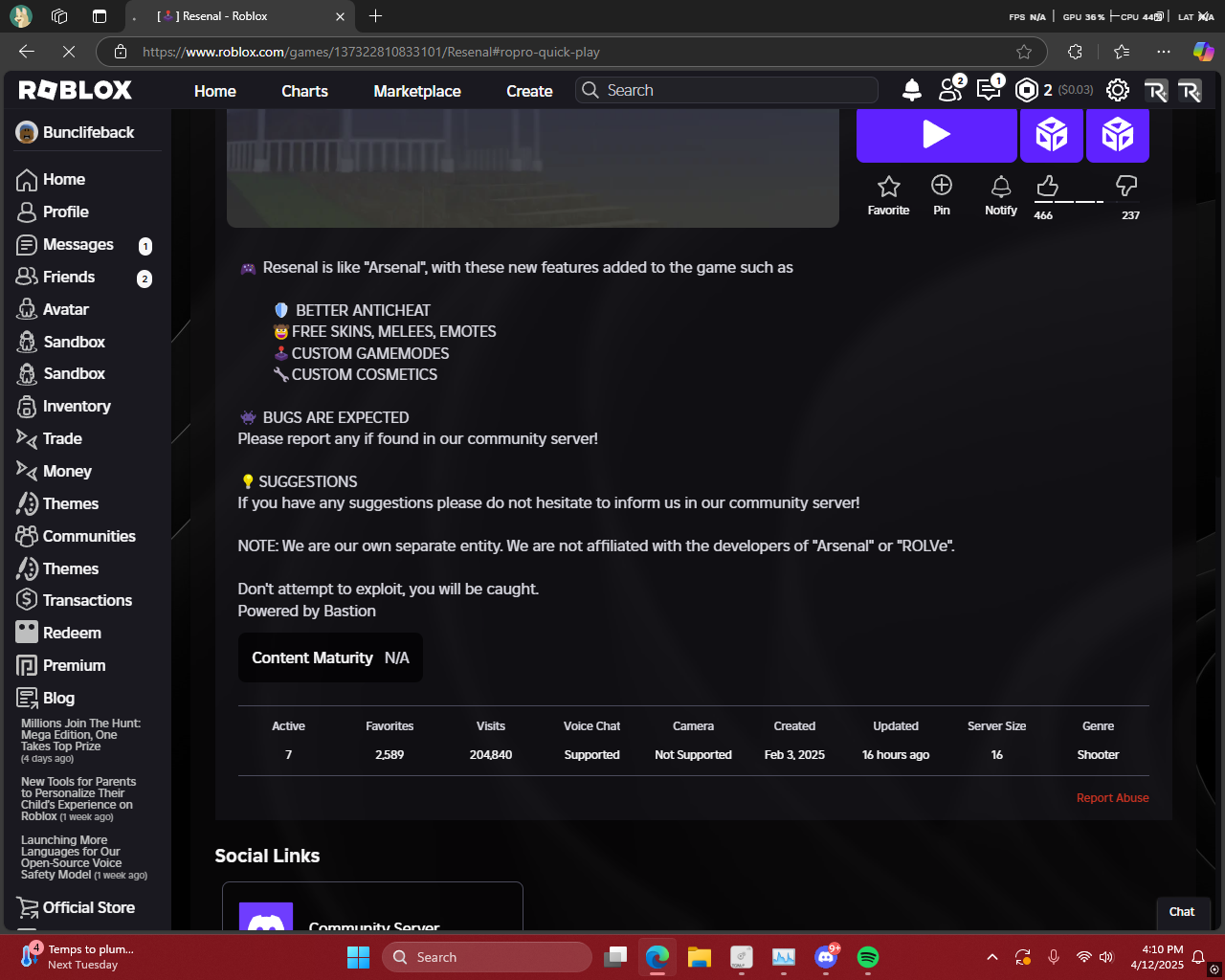Open the browser Extensions menu

click(x=1075, y=52)
